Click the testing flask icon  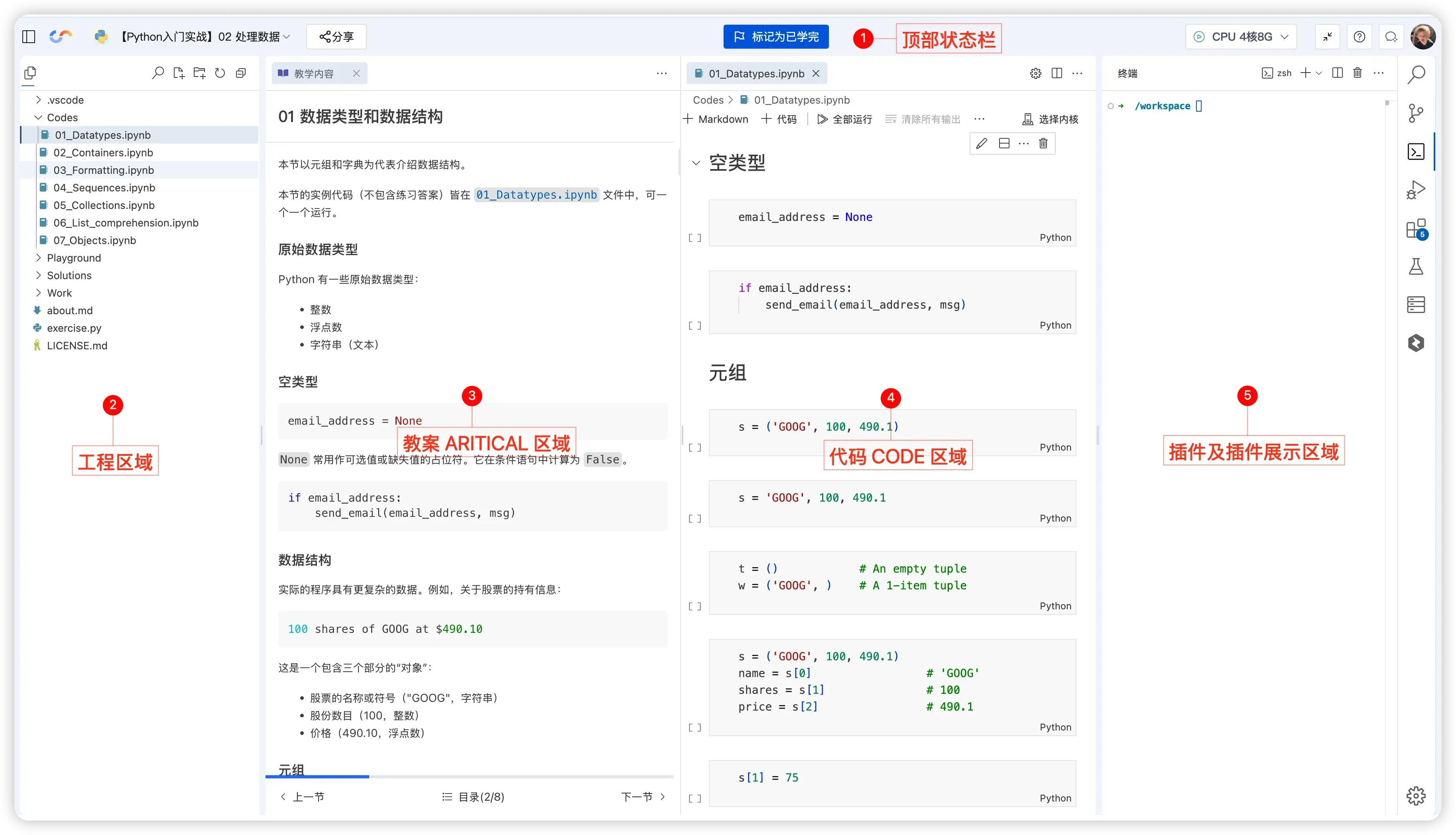click(x=1416, y=267)
